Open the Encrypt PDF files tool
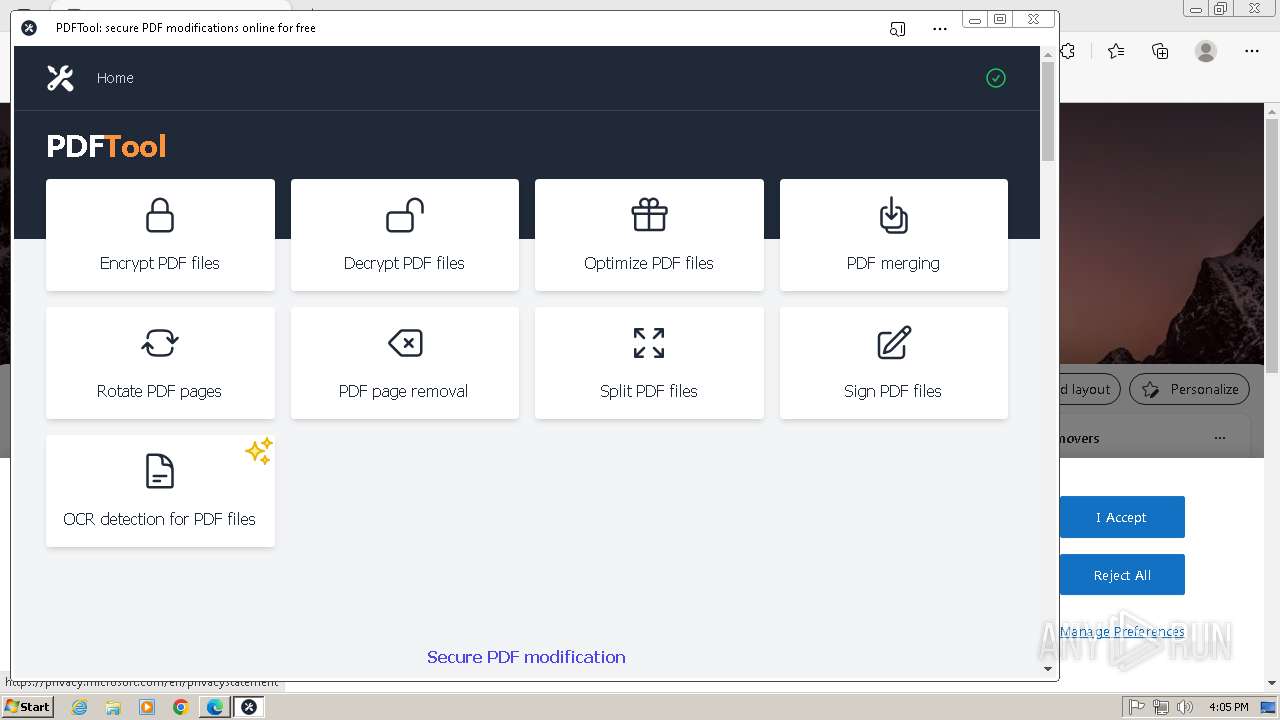Image resolution: width=1280 pixels, height=720 pixels. (160, 235)
